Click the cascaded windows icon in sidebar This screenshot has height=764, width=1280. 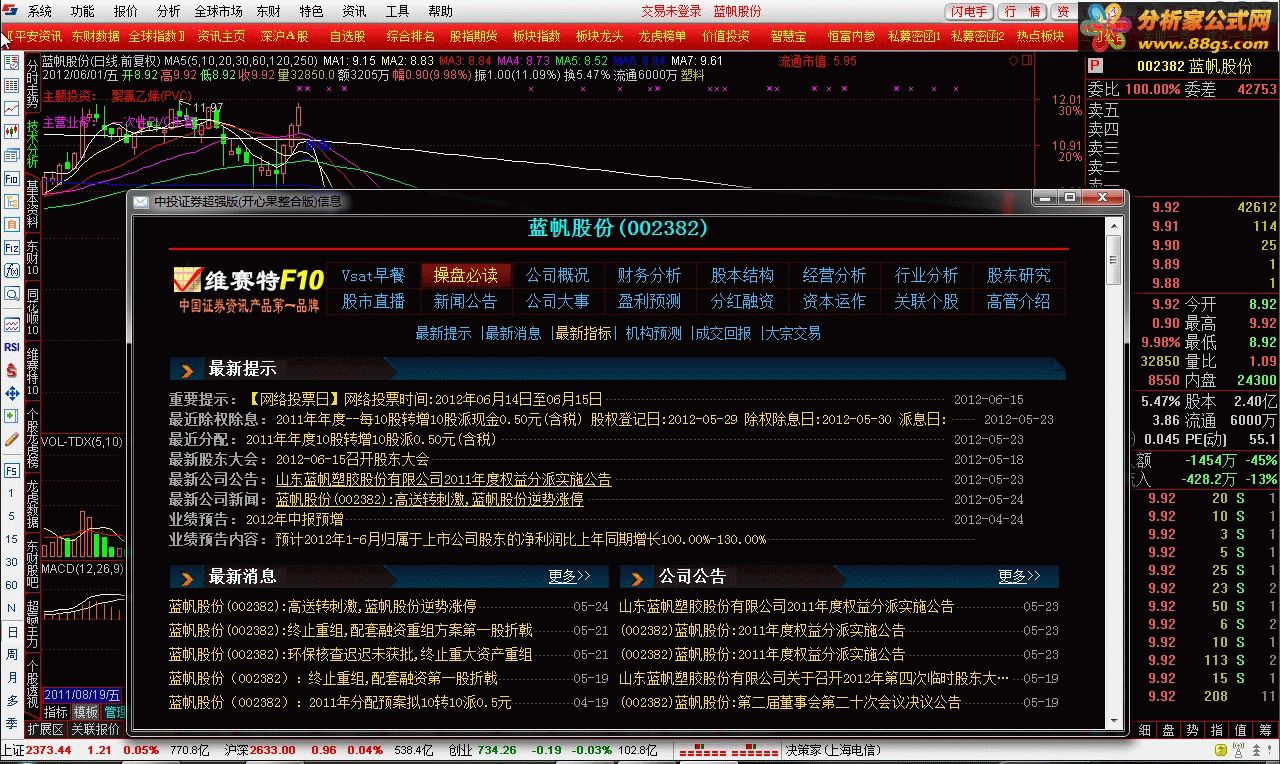[x=12, y=155]
